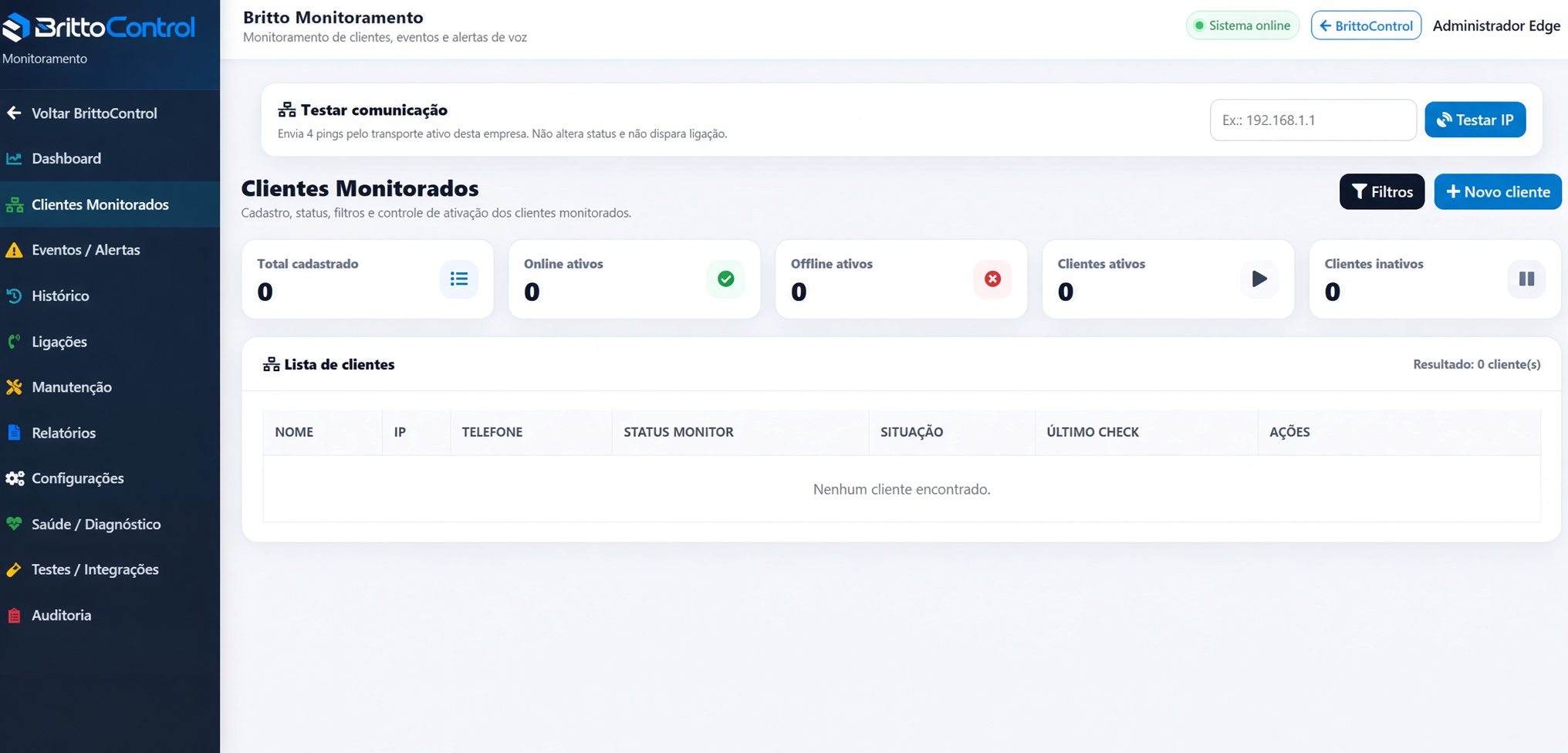Focus the IP address input field
1568x753 pixels.
(1313, 120)
